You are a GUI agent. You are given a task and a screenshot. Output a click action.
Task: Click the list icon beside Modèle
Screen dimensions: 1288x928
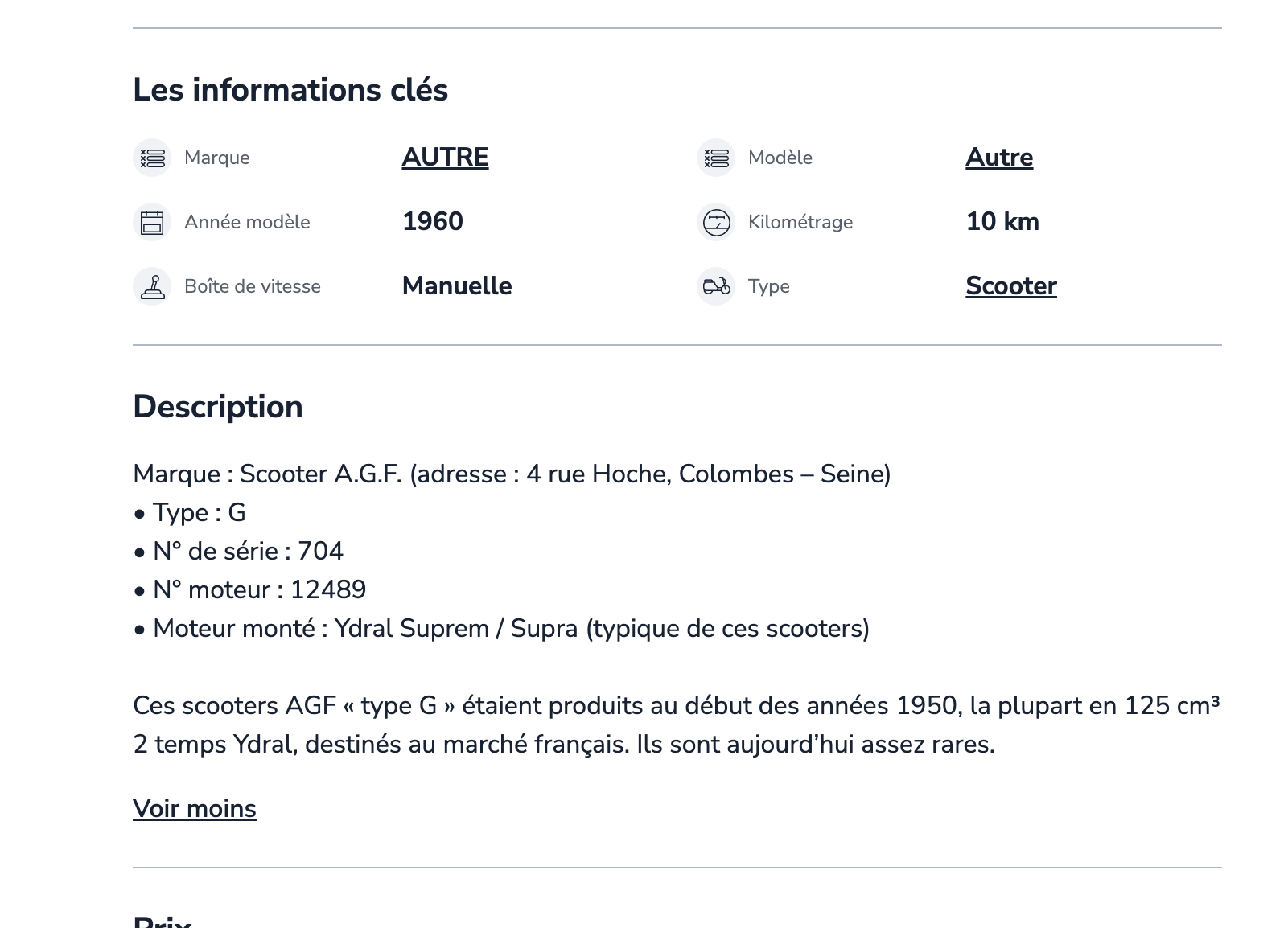(x=716, y=158)
